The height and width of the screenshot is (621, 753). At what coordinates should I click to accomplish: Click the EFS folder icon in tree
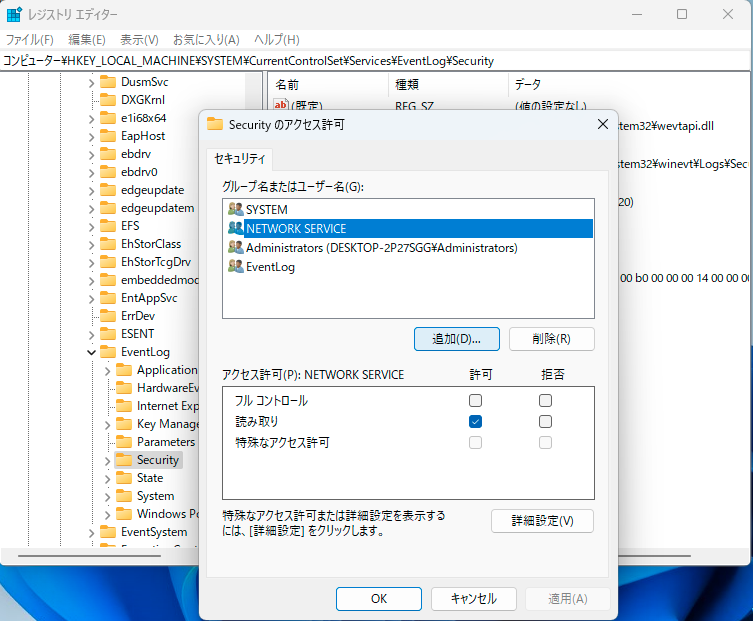[108, 226]
